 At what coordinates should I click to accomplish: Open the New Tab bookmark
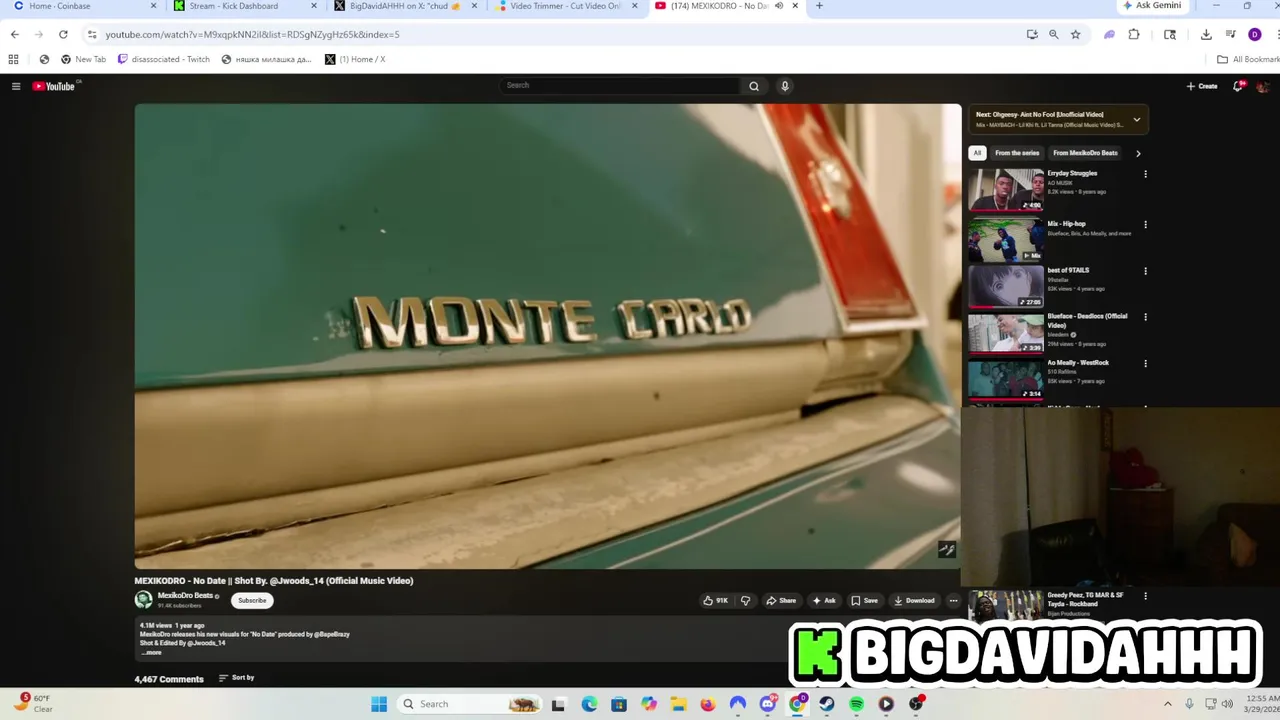(x=83, y=59)
